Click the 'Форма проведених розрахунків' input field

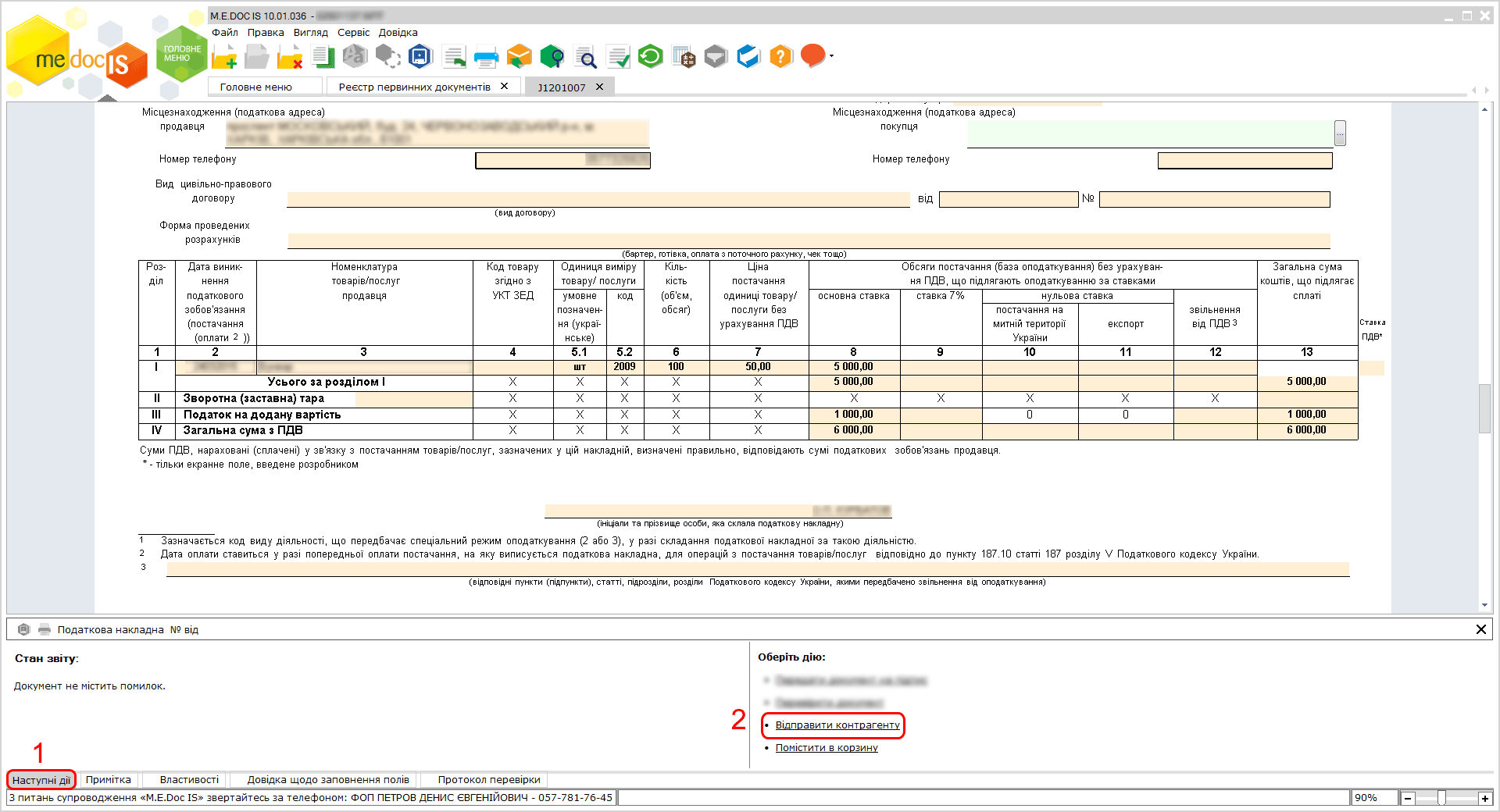tap(809, 240)
